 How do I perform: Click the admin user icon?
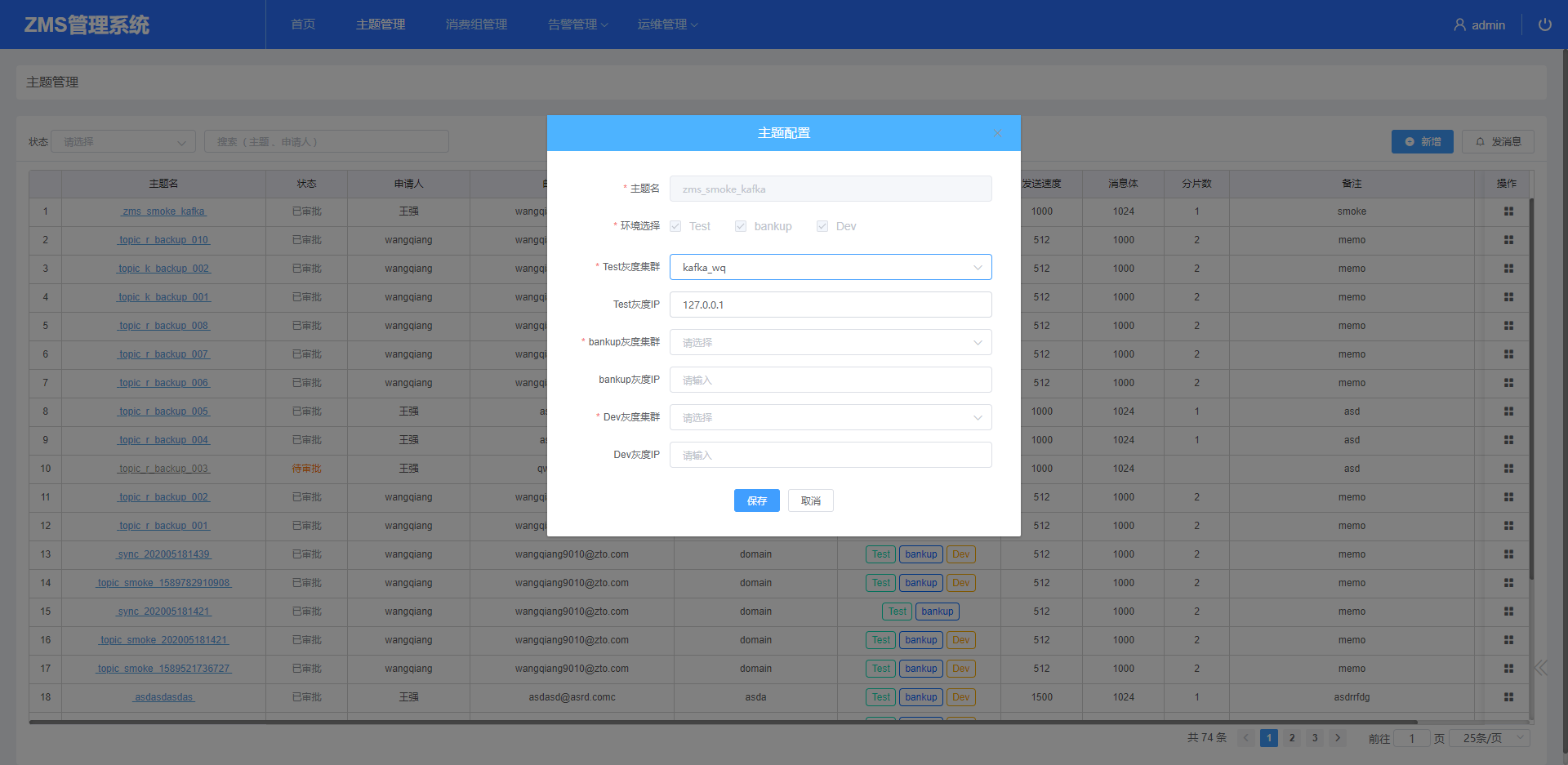(1459, 25)
